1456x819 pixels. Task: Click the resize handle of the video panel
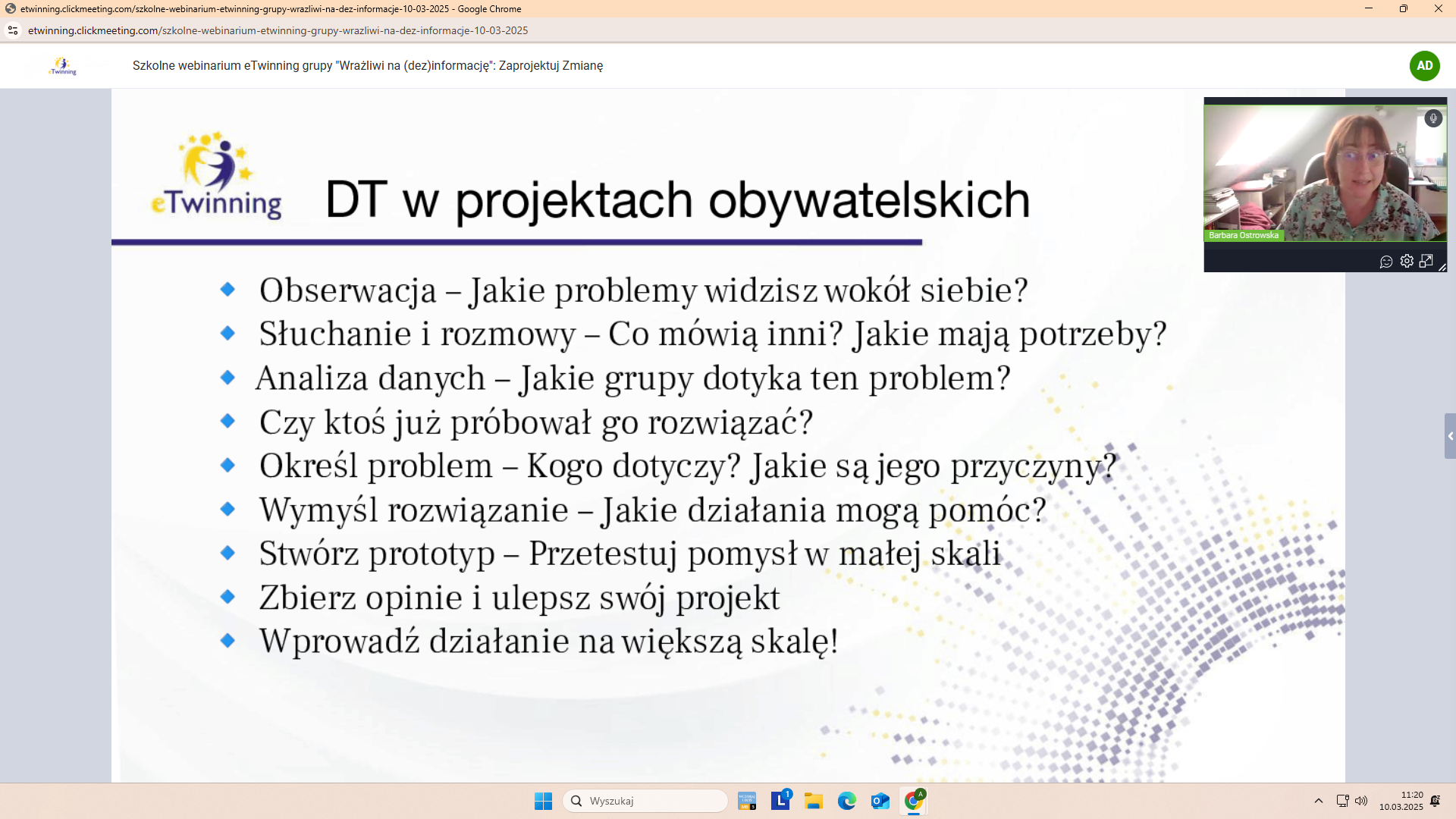click(x=1442, y=268)
